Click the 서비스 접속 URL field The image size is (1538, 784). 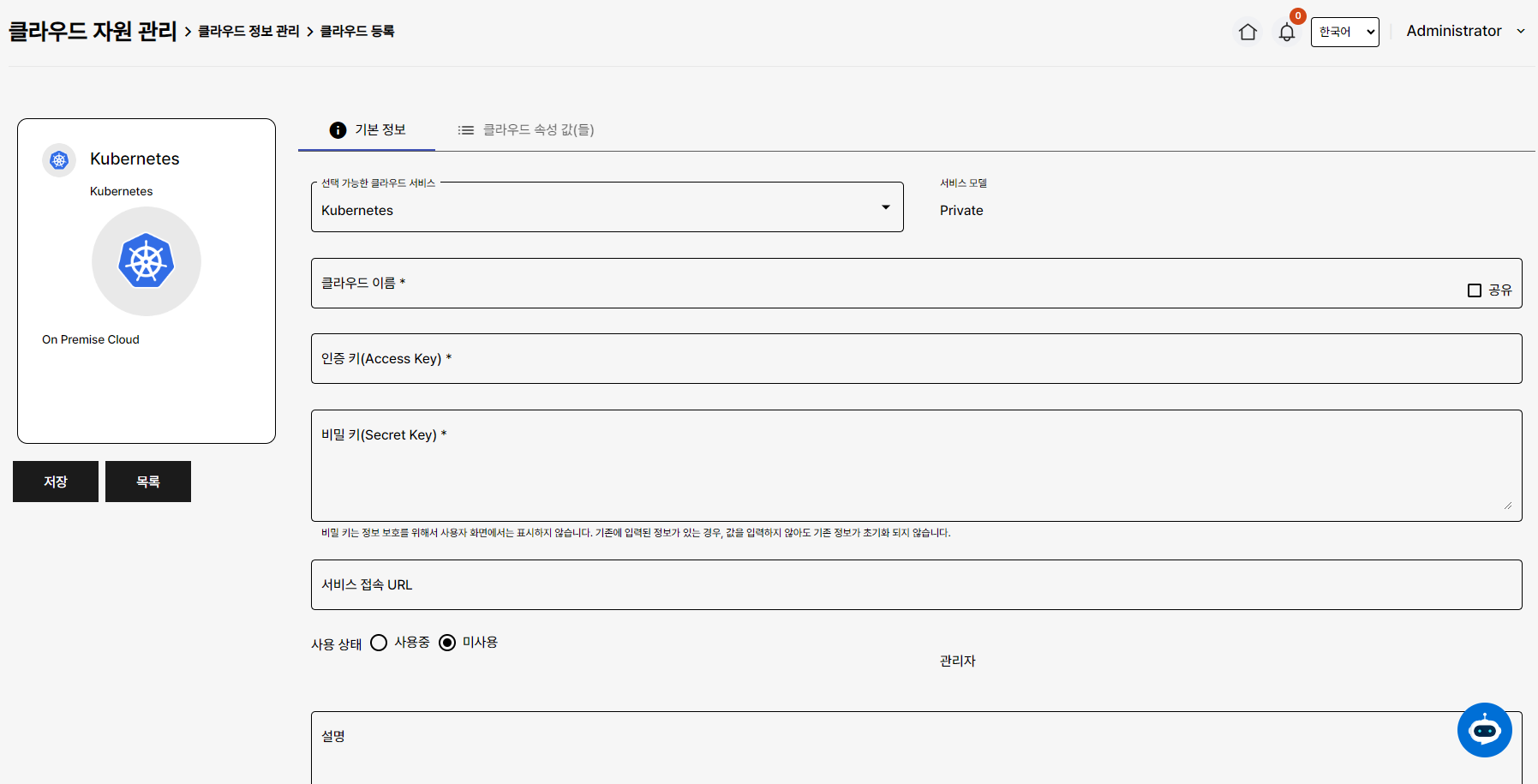click(x=916, y=585)
